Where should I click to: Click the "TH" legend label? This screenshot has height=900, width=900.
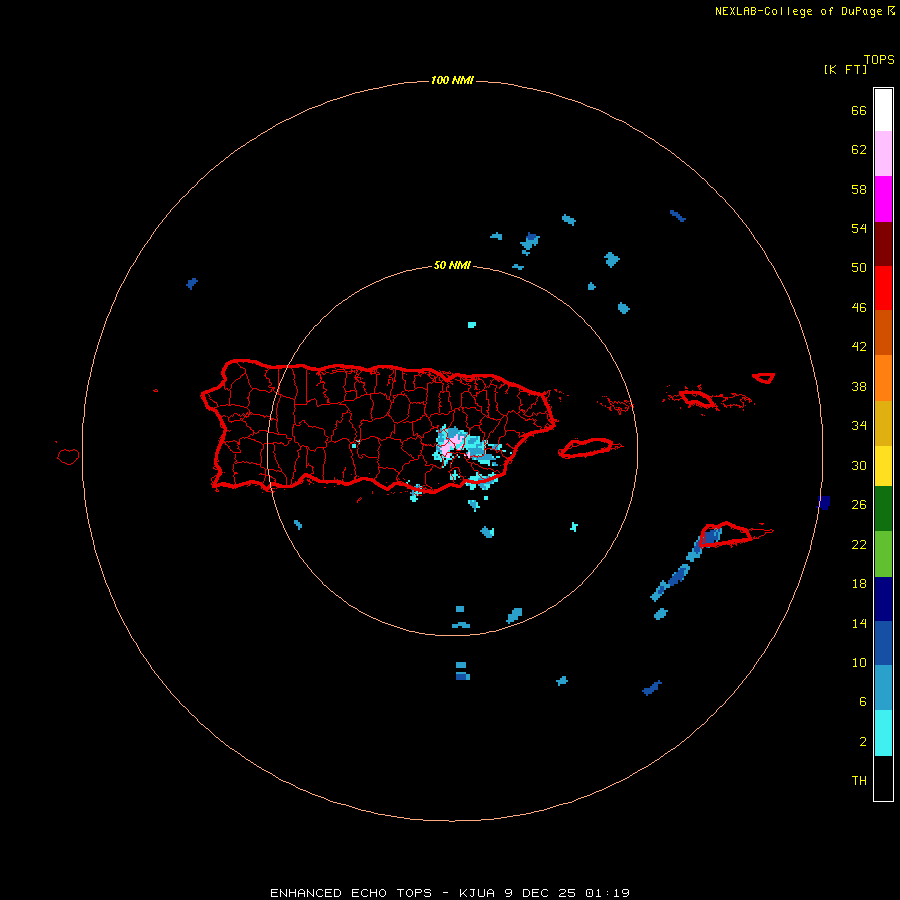[x=859, y=781]
